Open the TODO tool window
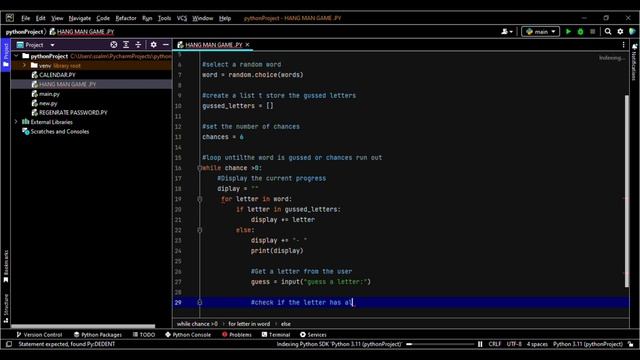 (x=144, y=335)
